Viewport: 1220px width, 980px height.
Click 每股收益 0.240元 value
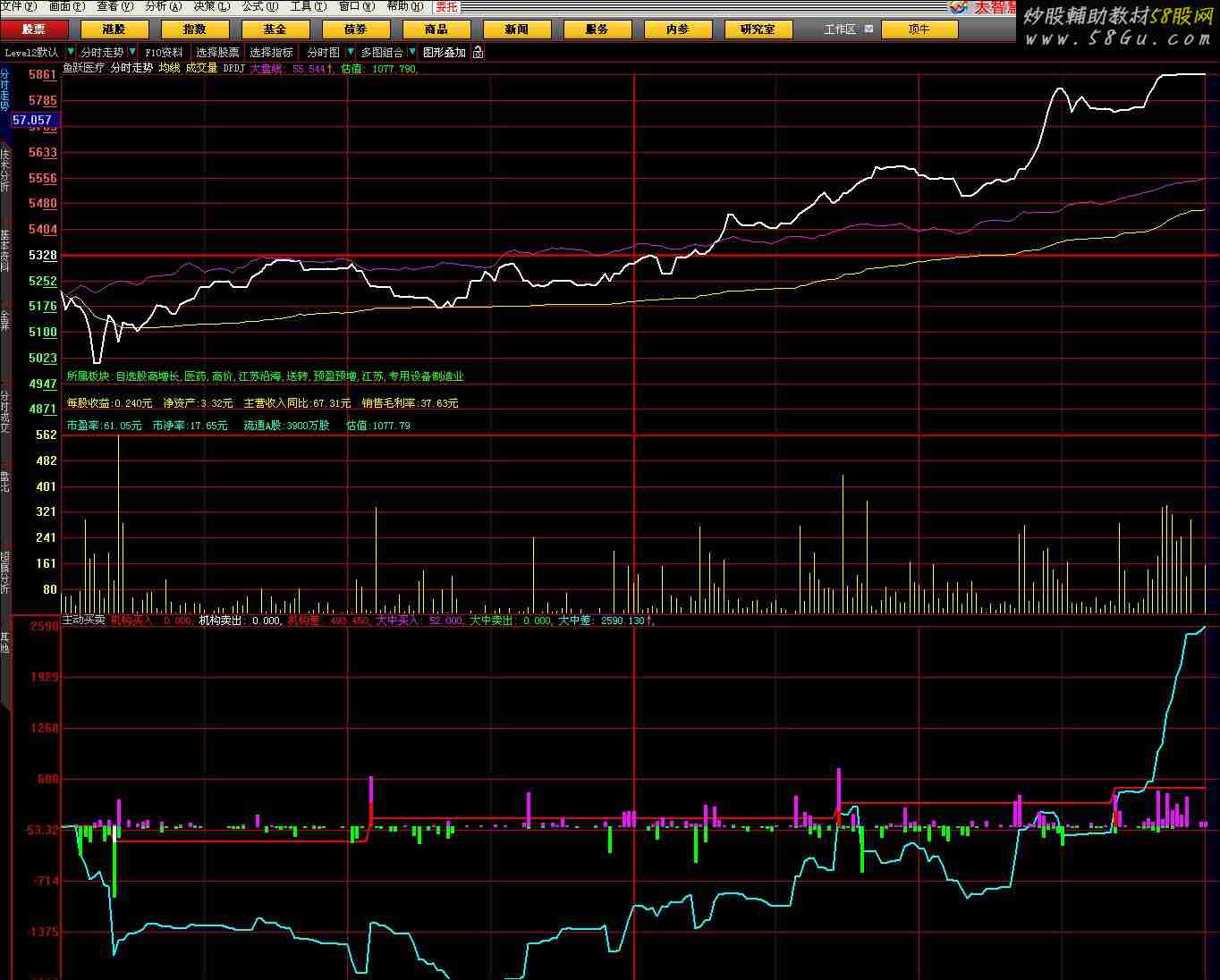109,403
